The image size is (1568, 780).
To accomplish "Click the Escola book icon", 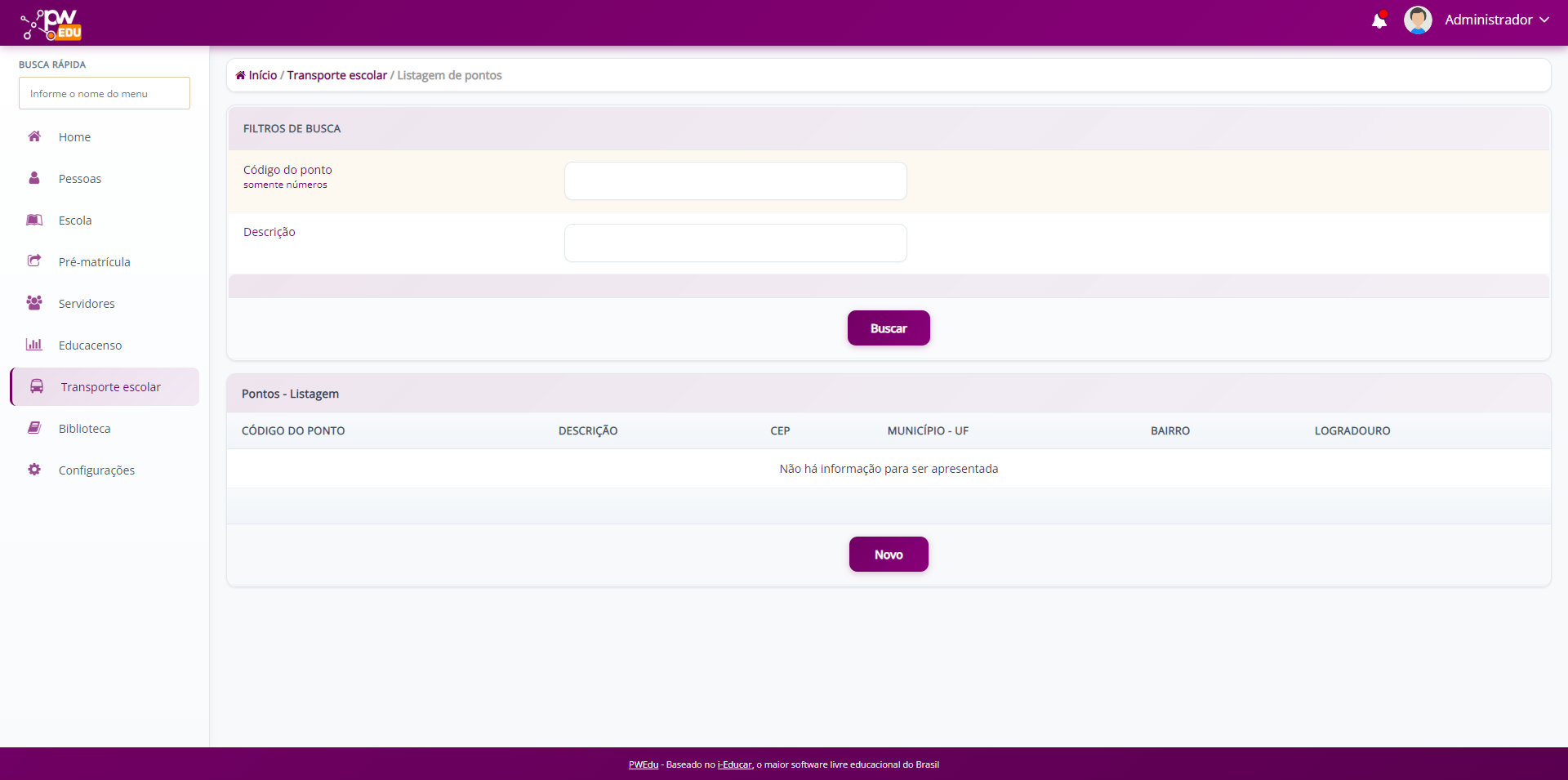I will [x=34, y=220].
